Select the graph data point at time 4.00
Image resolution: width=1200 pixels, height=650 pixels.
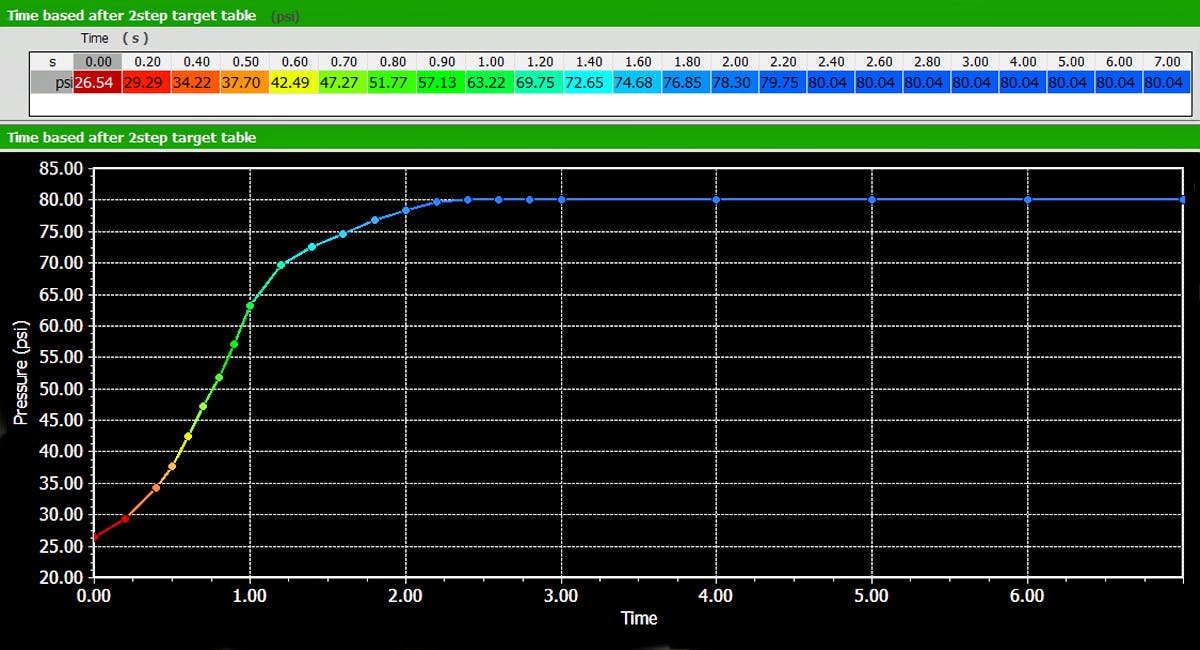[x=717, y=200]
